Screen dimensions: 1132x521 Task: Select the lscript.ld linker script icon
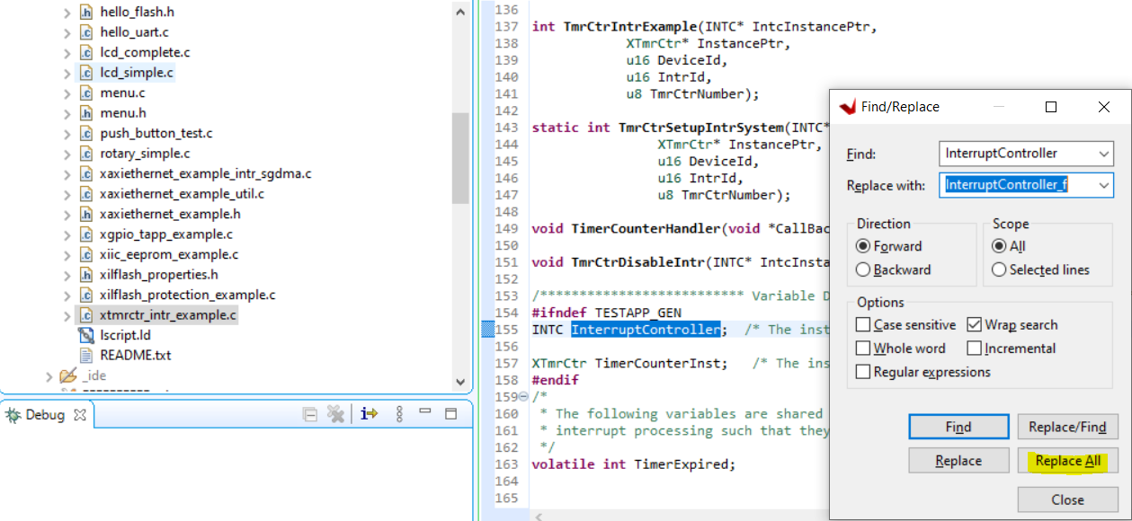click(86, 336)
